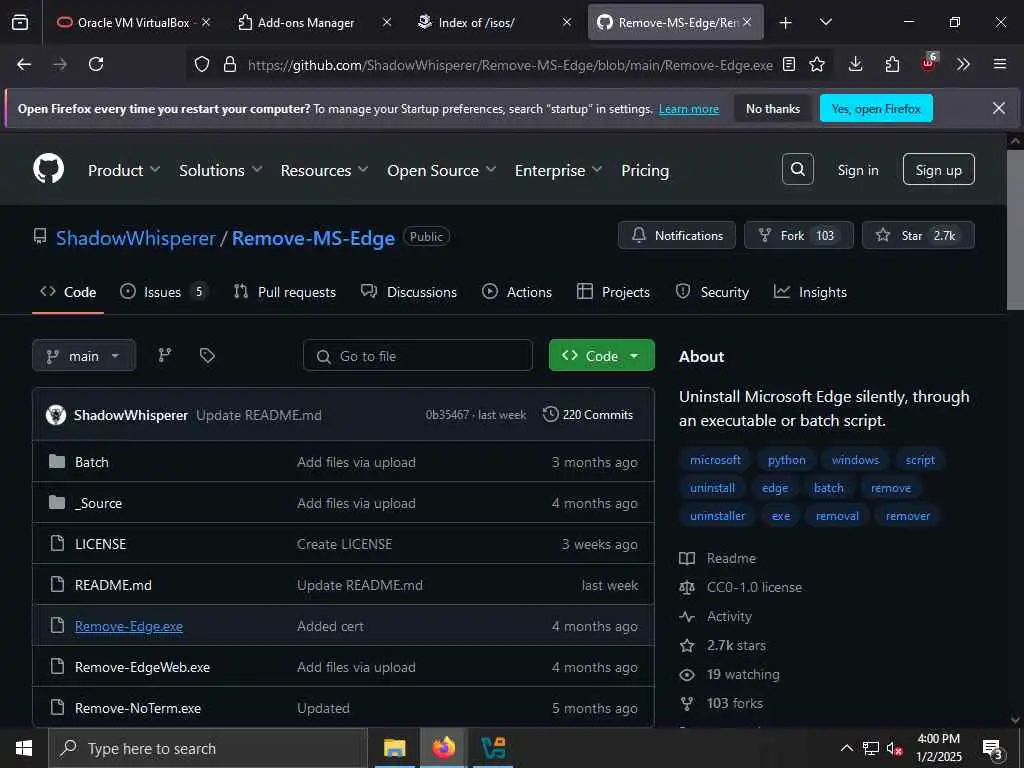
Task: Click the uBlock Origin extension icon
Action: (x=928, y=63)
